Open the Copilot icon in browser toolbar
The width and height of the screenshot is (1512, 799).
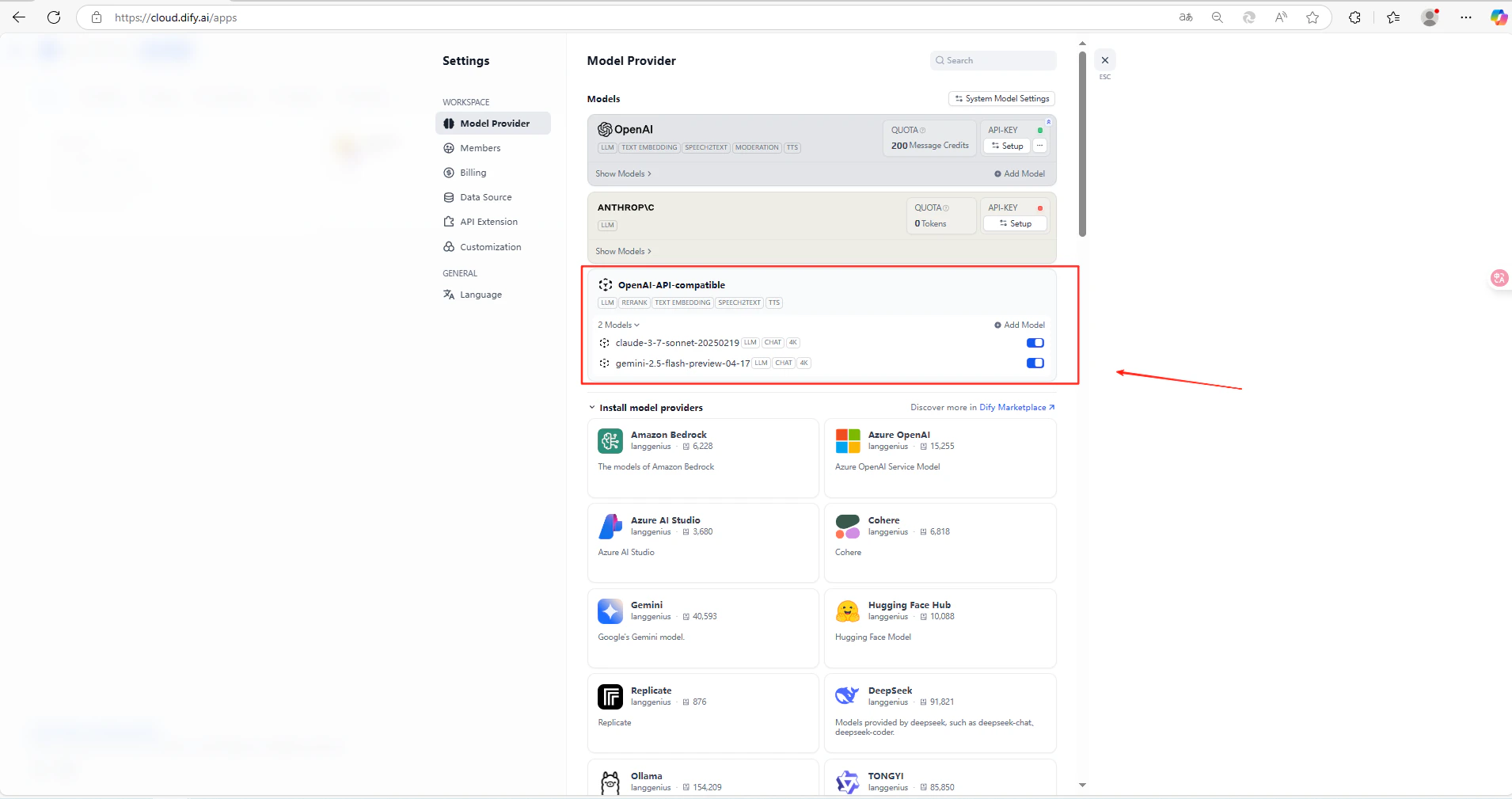pos(1499,17)
